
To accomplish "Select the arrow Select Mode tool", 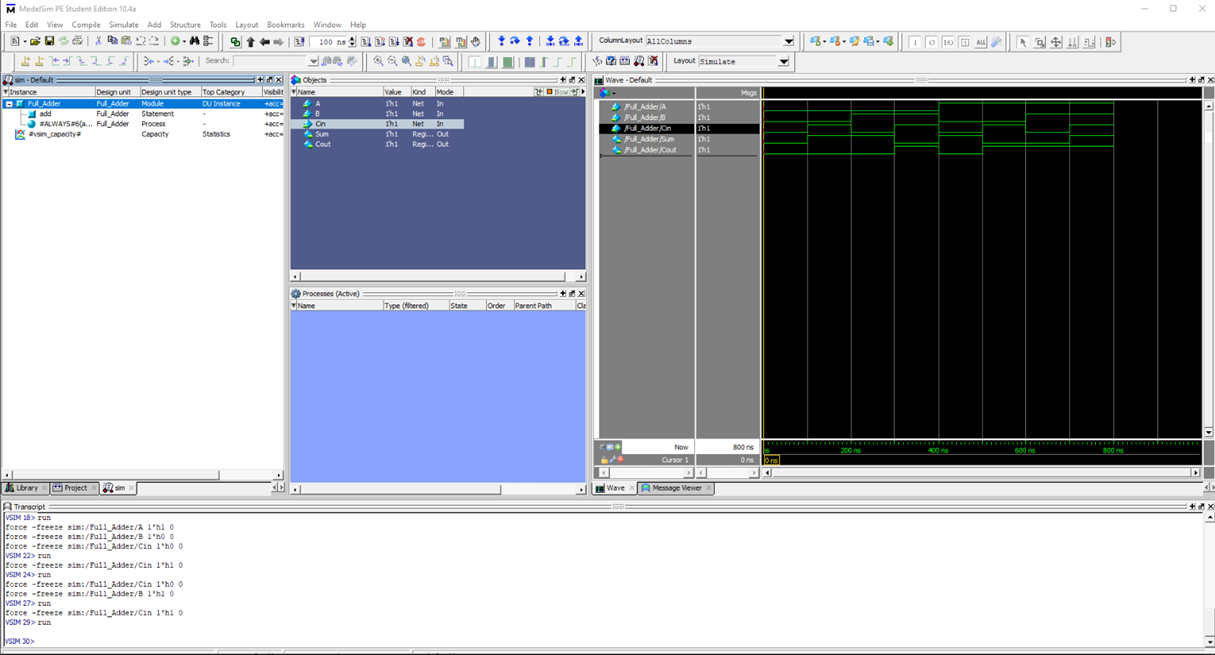I will (1022, 42).
